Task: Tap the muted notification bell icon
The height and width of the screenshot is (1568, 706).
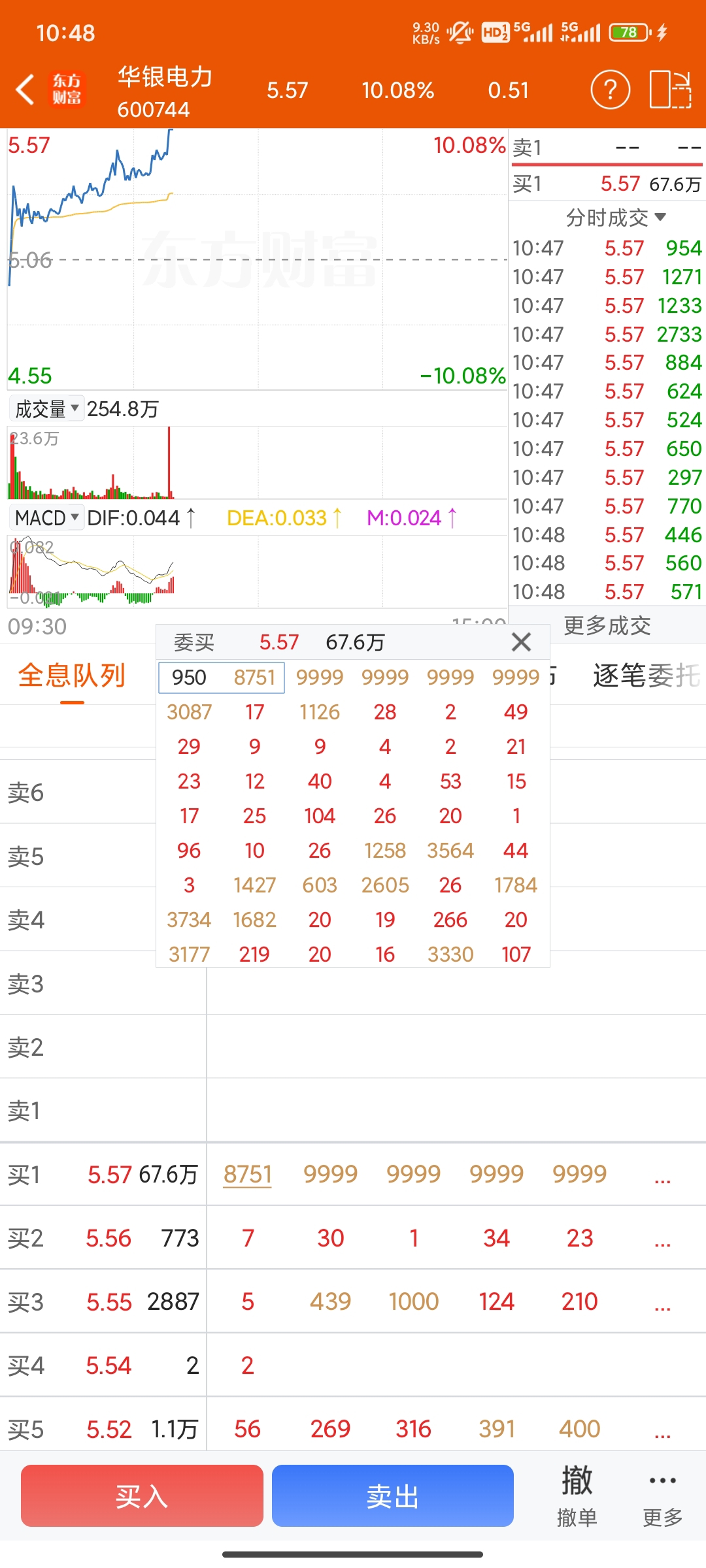Action: click(x=460, y=32)
